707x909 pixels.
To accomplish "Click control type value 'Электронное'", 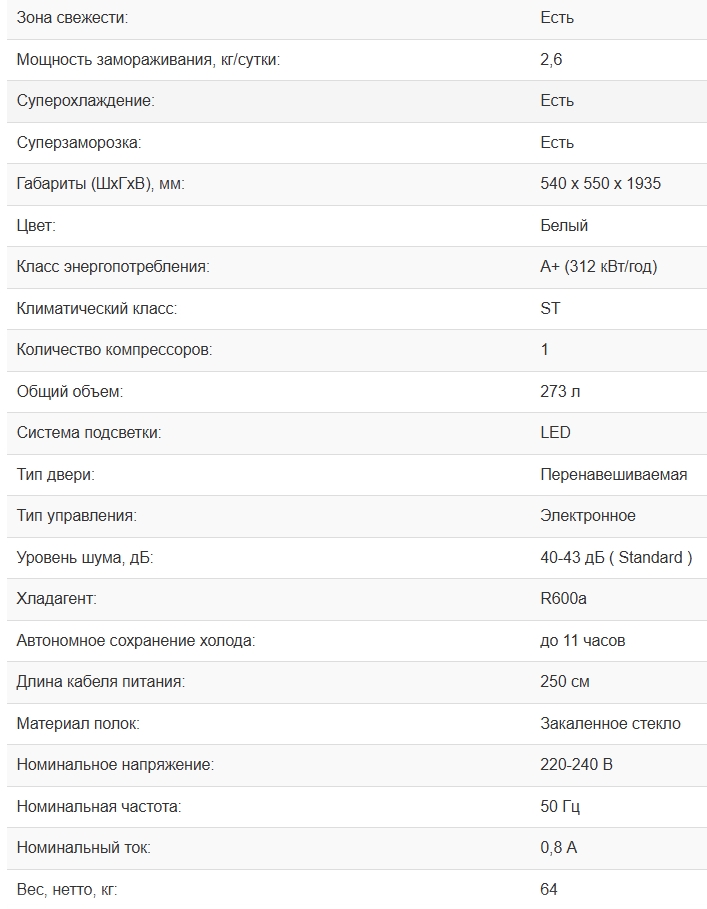I will point(588,515).
